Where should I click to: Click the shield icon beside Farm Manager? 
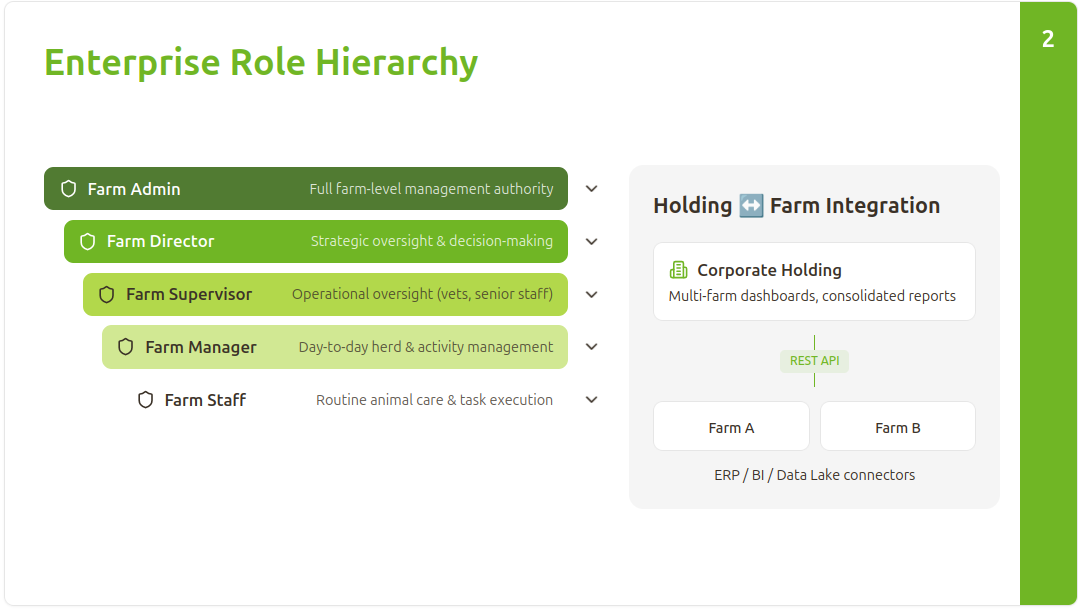click(126, 347)
